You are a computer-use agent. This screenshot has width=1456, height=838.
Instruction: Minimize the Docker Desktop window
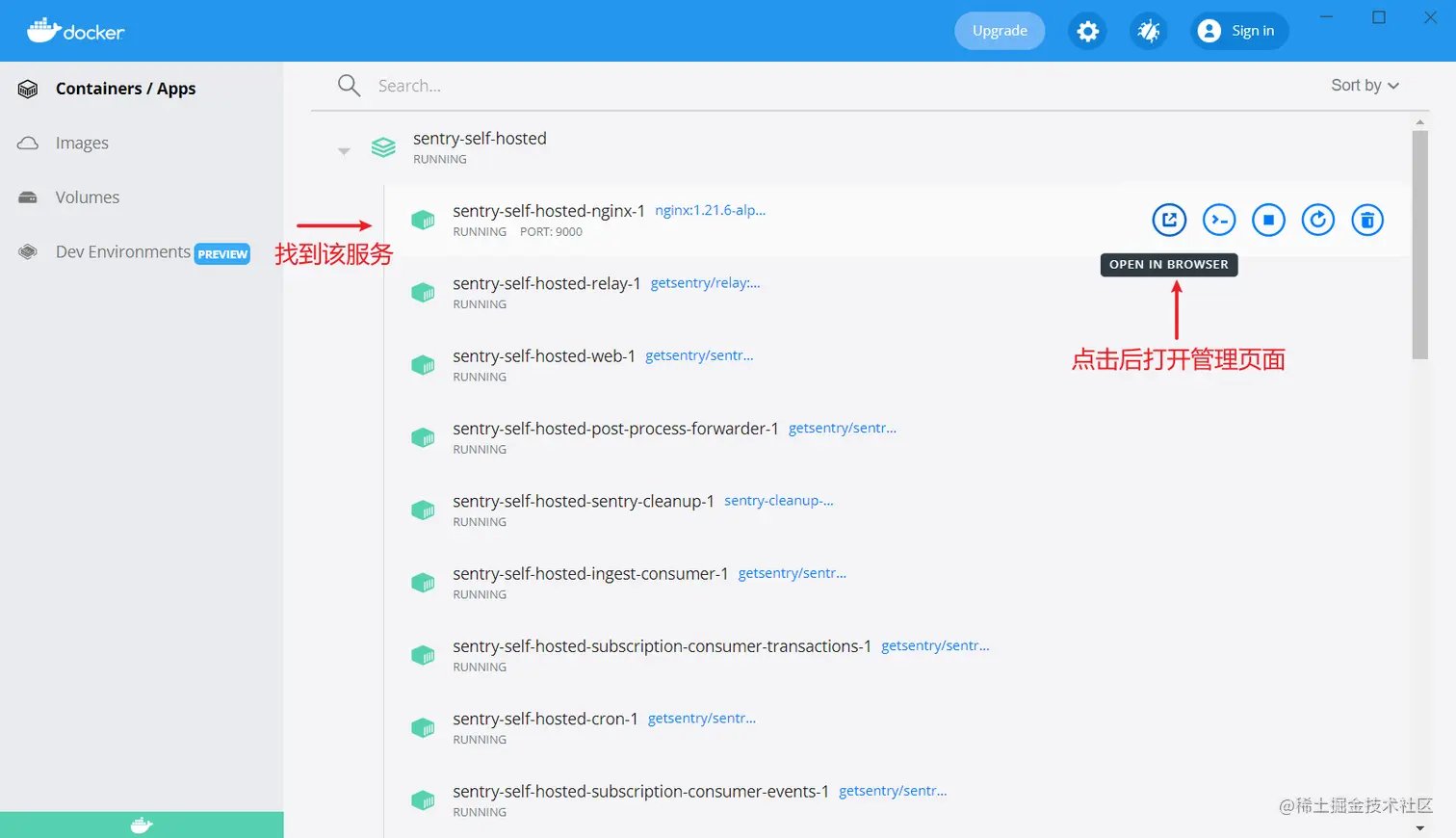pyautogui.click(x=1327, y=17)
